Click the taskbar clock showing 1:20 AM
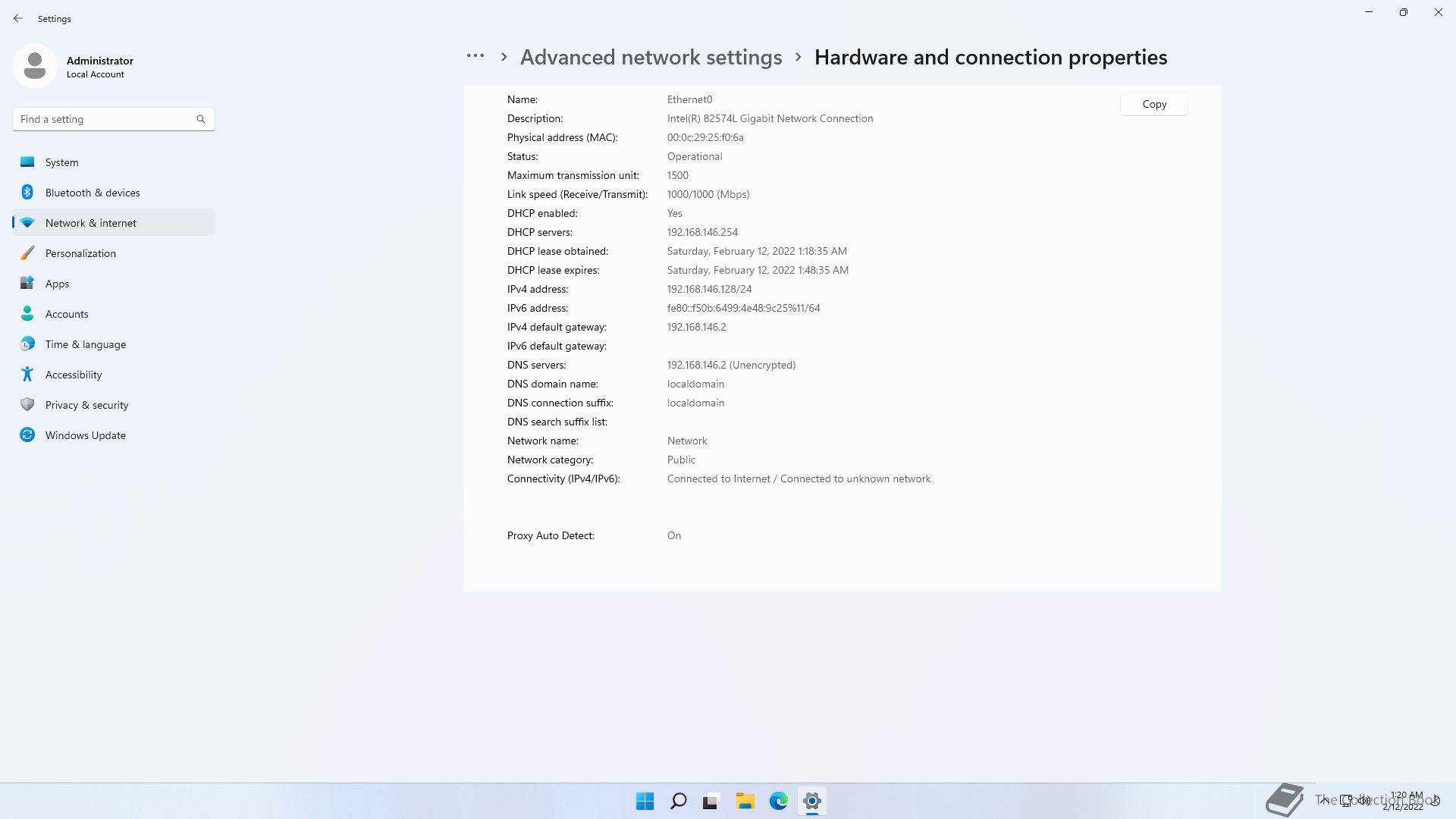1456x819 pixels. point(1404,801)
